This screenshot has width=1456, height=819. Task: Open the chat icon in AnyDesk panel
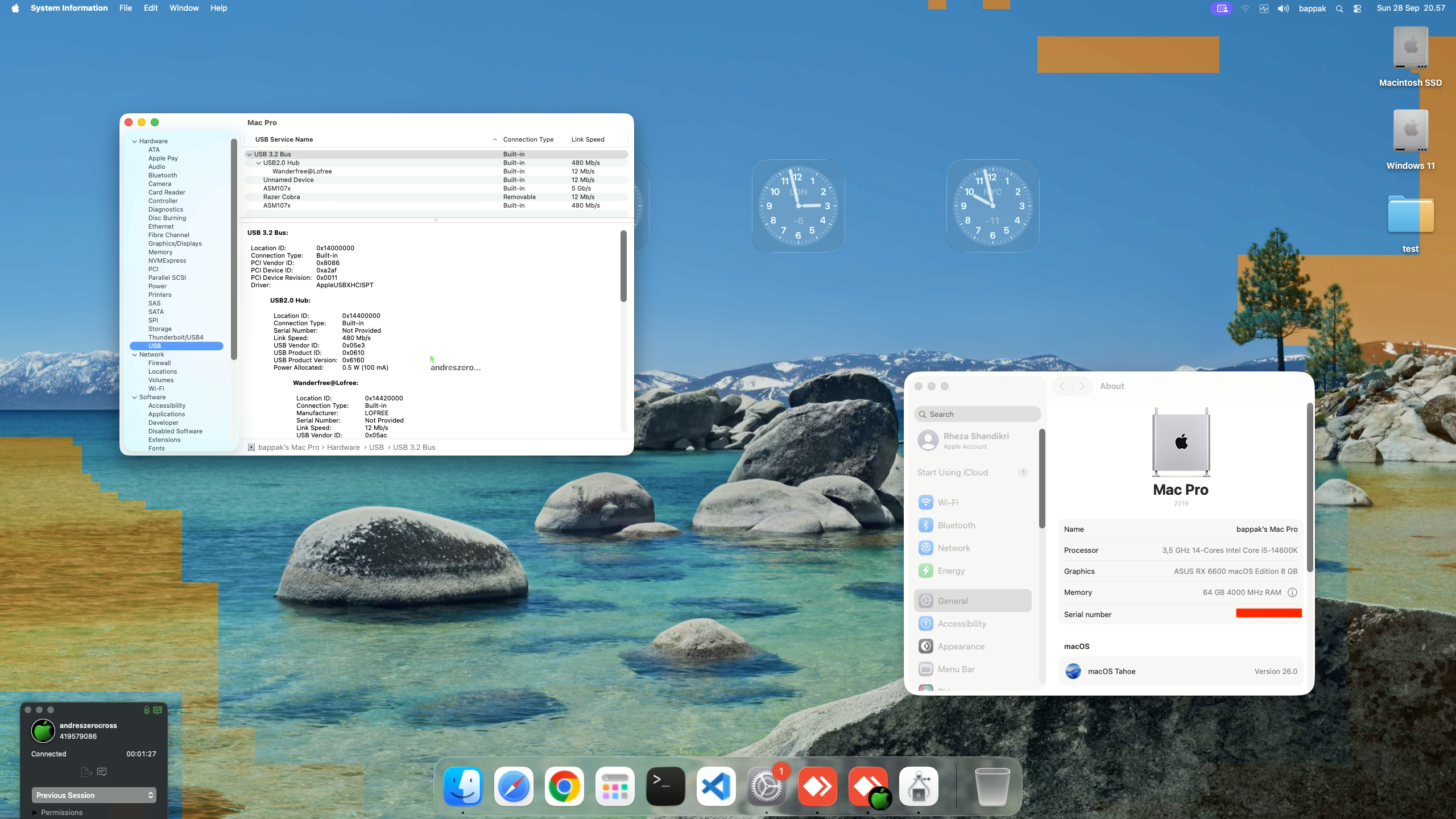pyautogui.click(x=102, y=772)
